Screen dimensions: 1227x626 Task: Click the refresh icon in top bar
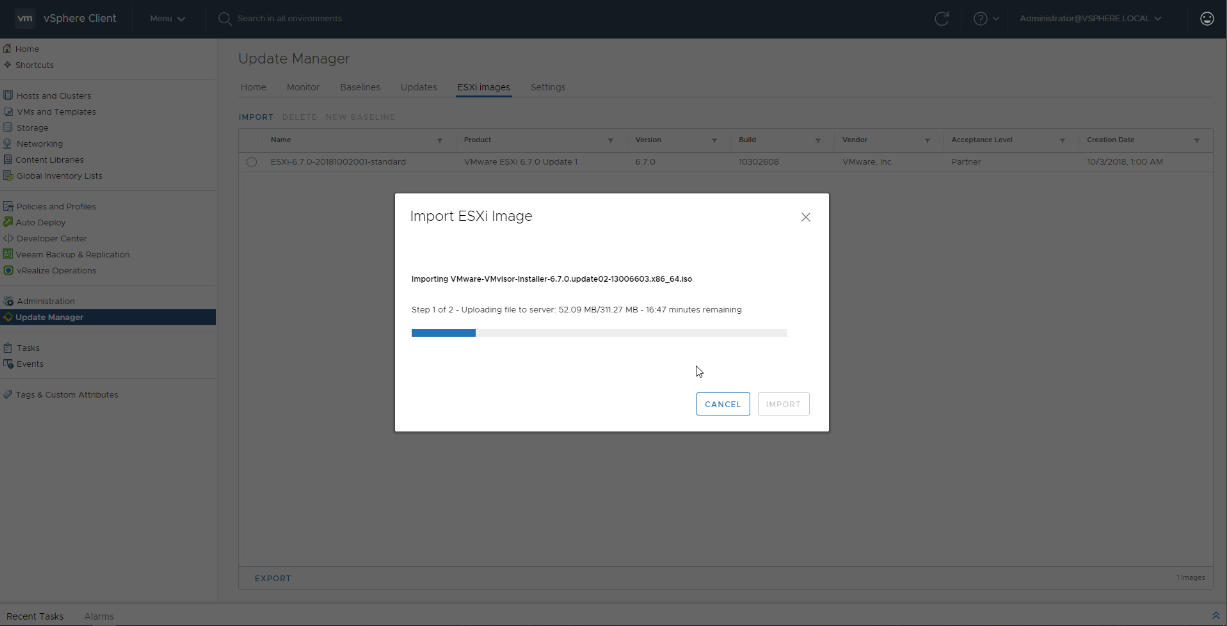(941, 18)
